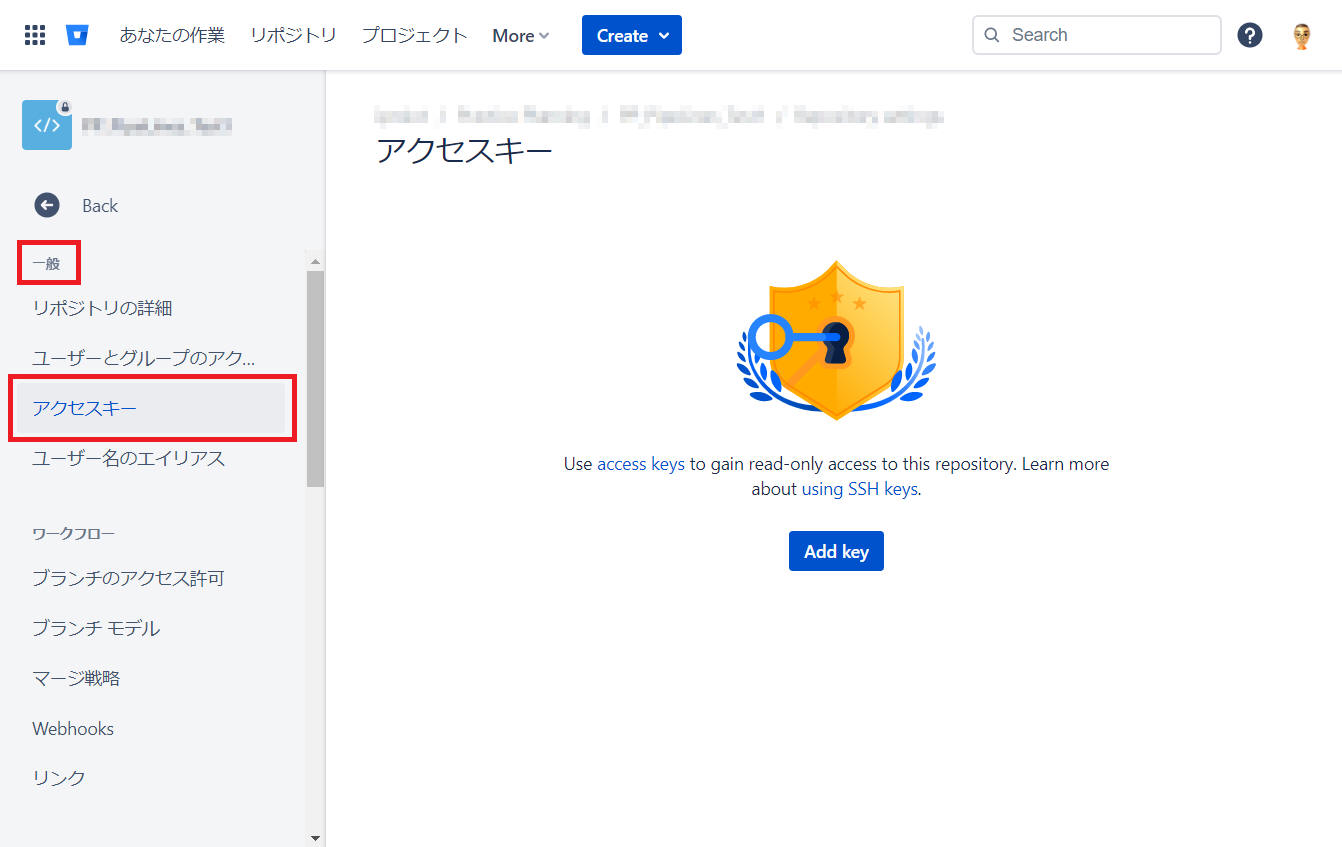The image size is (1342, 847).
Task: Open the Create dropdown
Action: (x=632, y=35)
